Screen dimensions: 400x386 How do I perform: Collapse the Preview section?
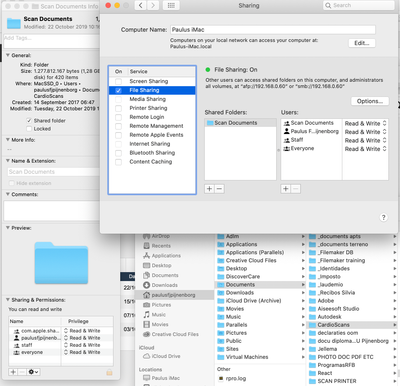click(8, 228)
